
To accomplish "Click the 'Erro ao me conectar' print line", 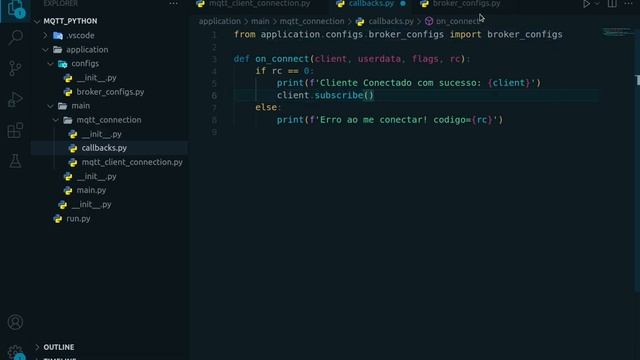I will pyautogui.click(x=390, y=120).
